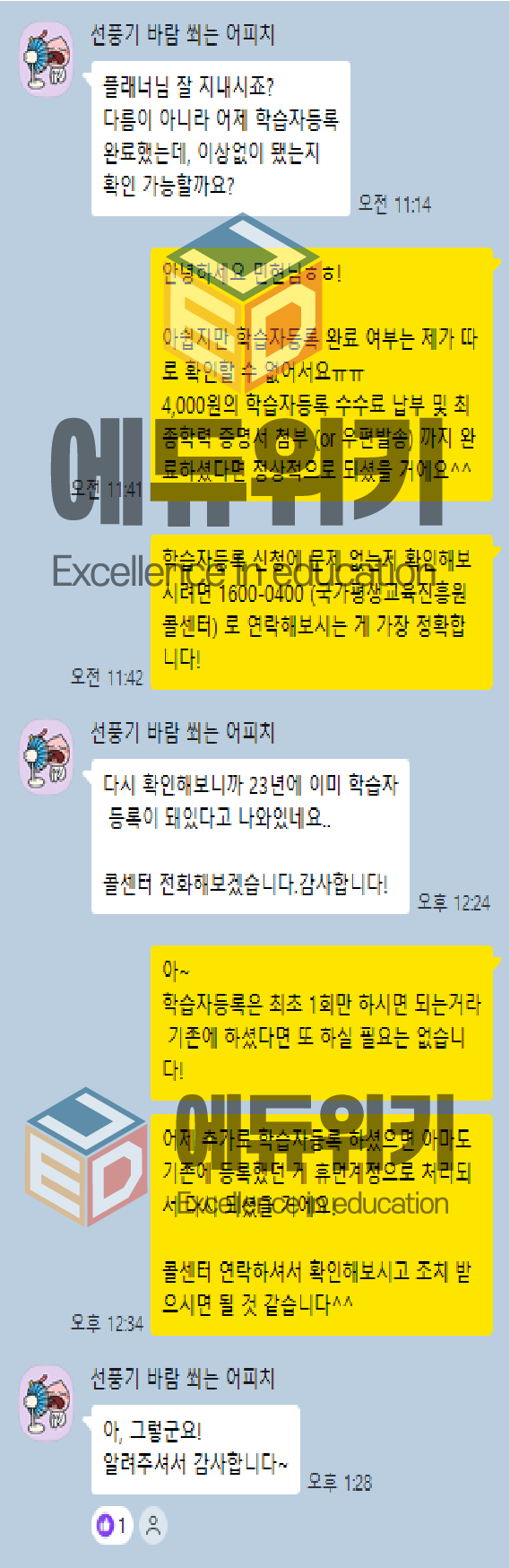Select the white bubble starting 플래너님 잘 지내시죠?

click(x=220, y=139)
